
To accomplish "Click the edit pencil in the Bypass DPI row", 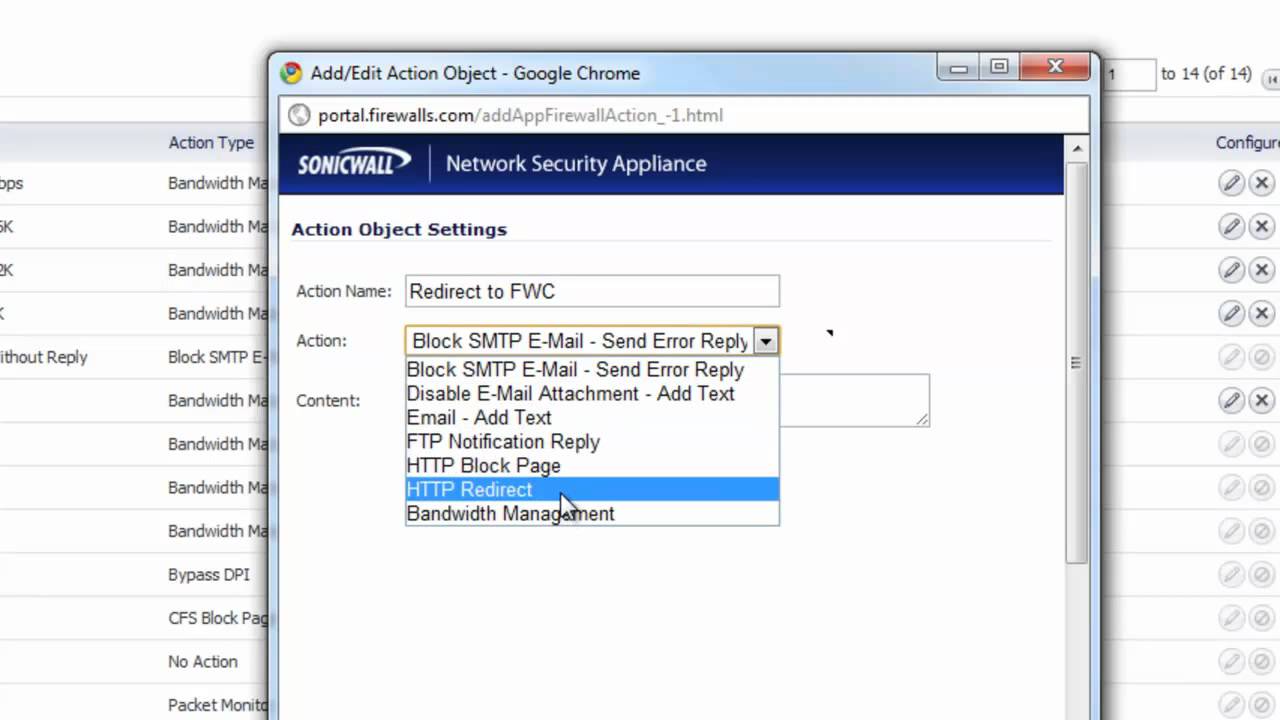I will pyautogui.click(x=1231, y=575).
